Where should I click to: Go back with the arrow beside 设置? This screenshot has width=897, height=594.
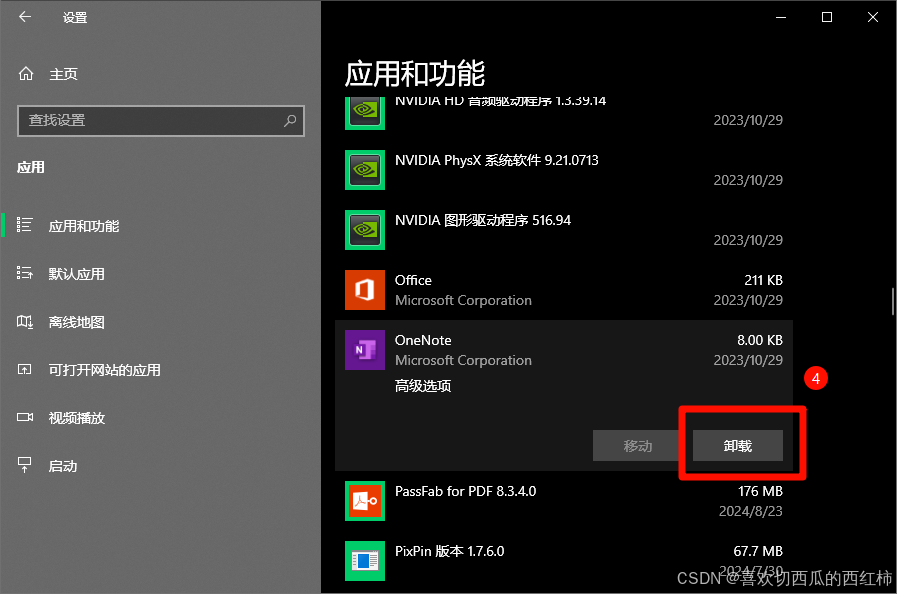pos(25,17)
